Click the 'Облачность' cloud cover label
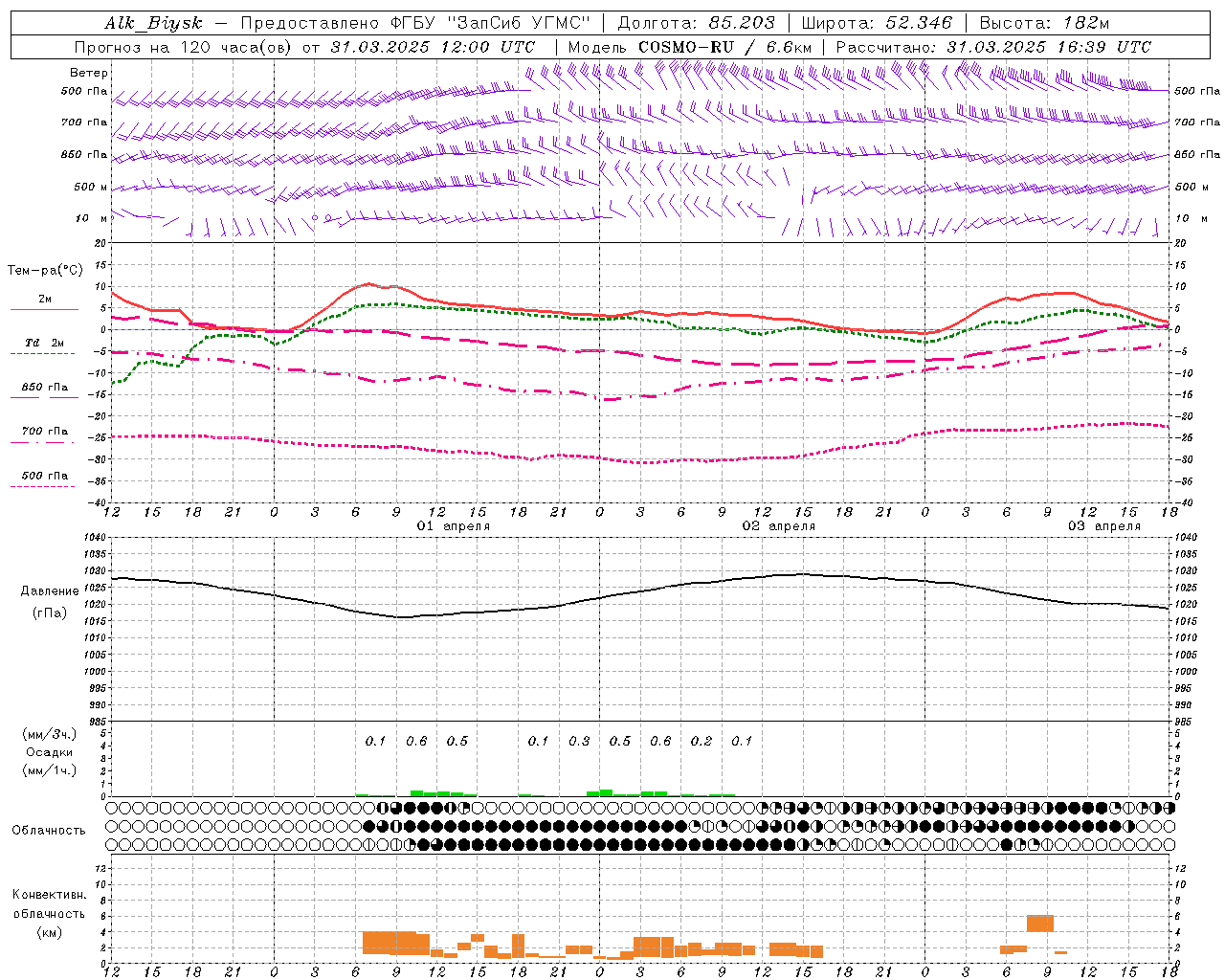The height and width of the screenshot is (980, 1225). point(49,831)
